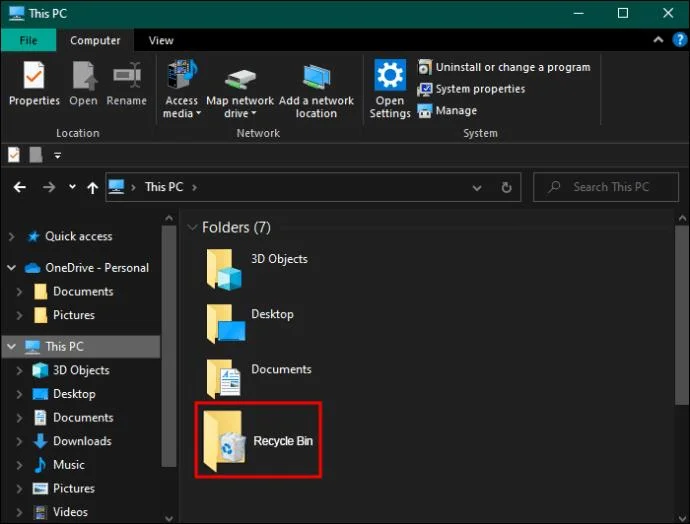
Task: Select Pictures under OneDrive - Personal
Action: (73, 315)
